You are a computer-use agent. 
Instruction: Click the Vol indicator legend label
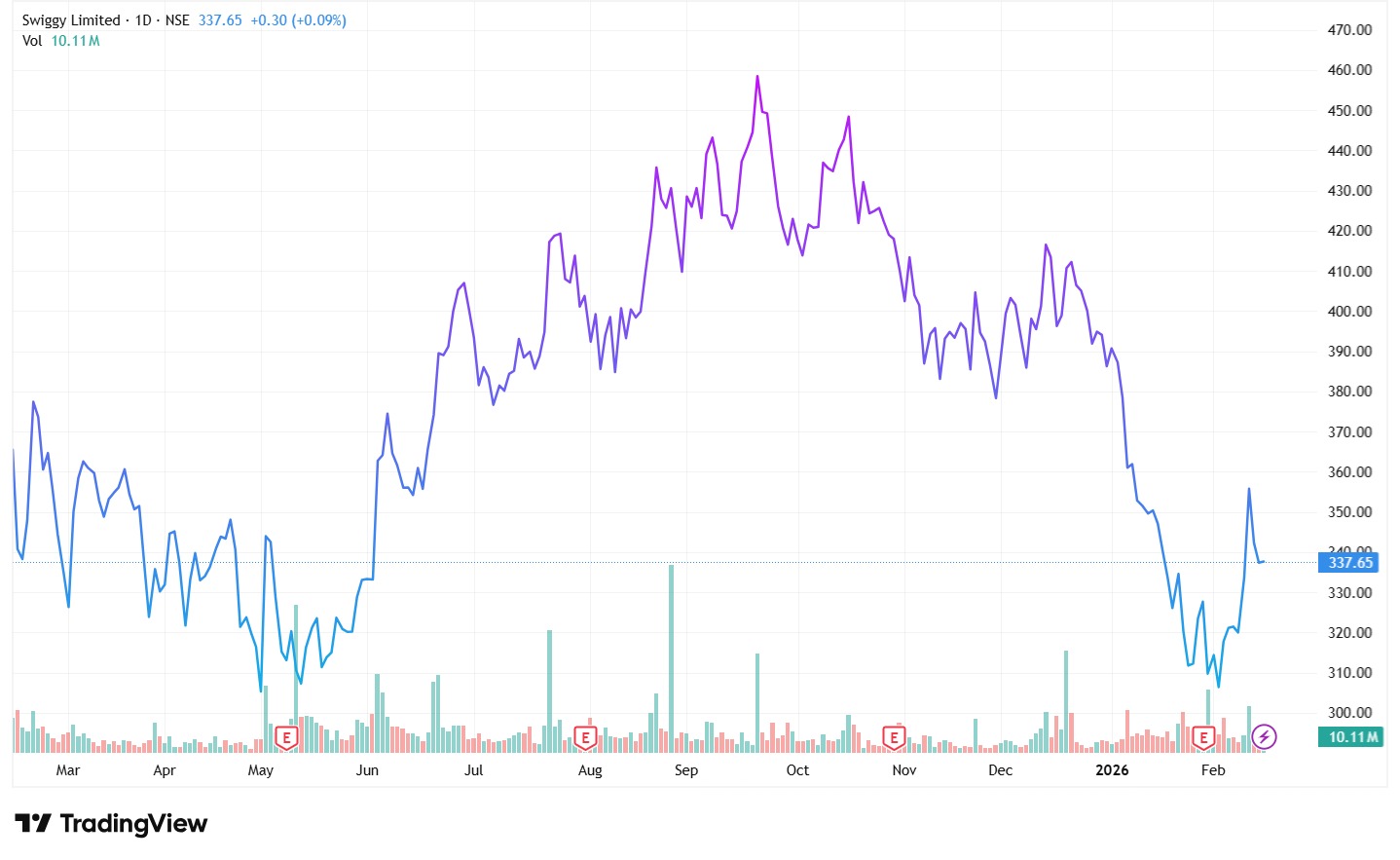click(x=32, y=41)
